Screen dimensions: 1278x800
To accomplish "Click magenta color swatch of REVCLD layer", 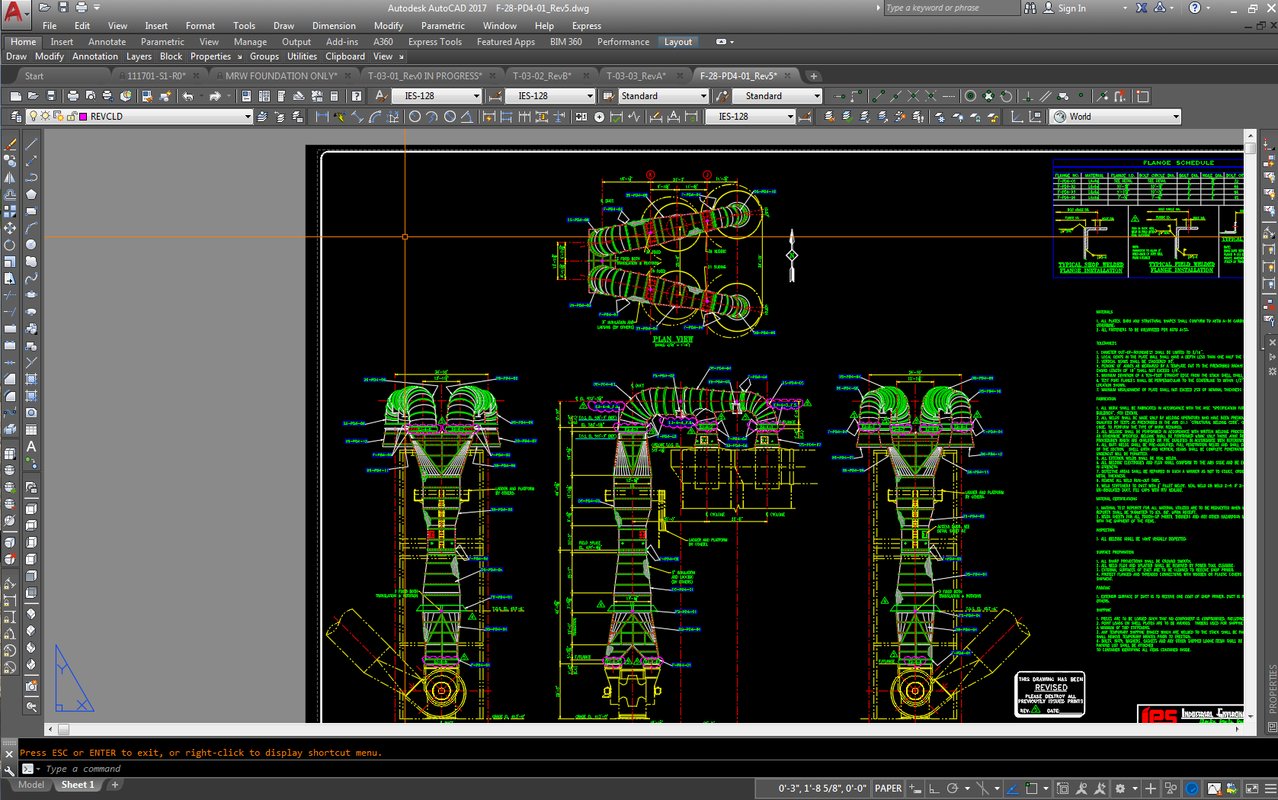I will click(x=83, y=116).
